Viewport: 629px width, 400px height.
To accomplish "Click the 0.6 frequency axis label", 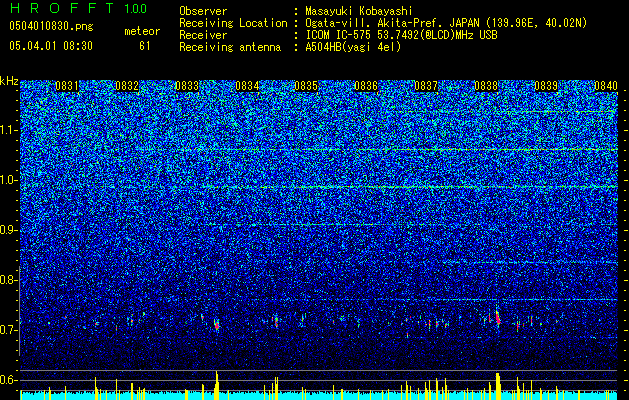I will [9, 380].
